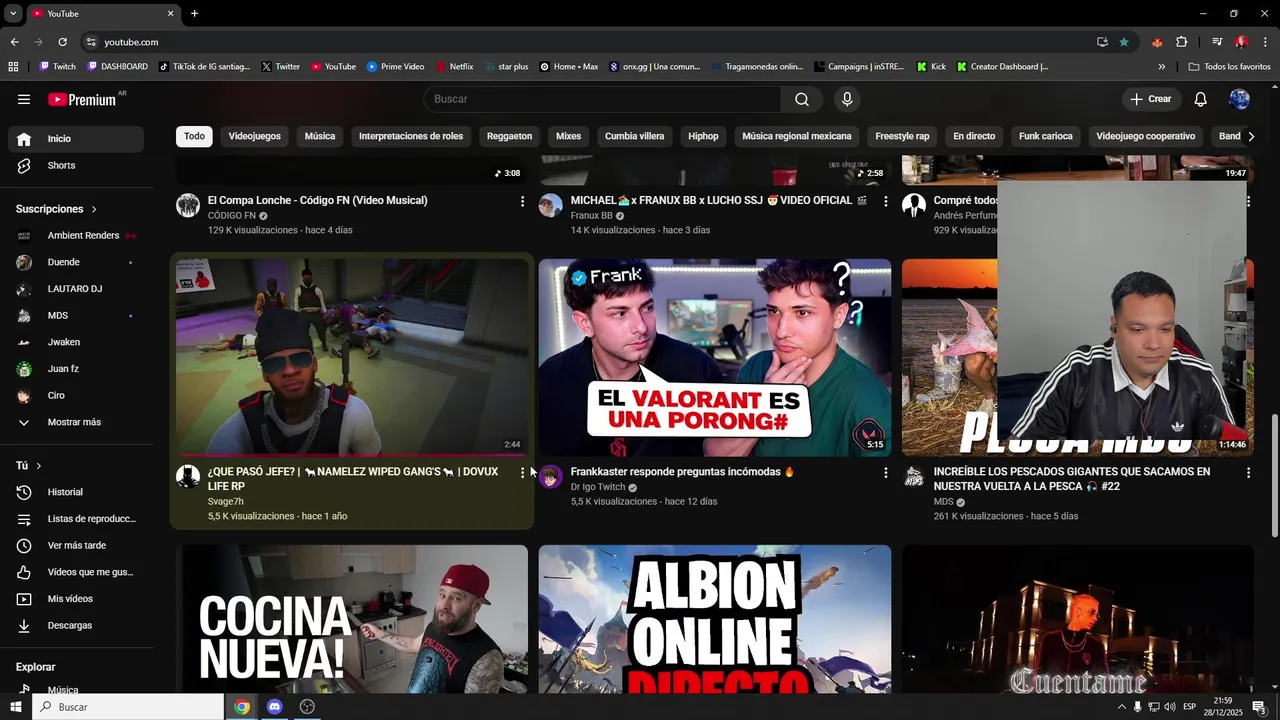
Task: Expand the Suscripciones section chevron
Action: click(x=94, y=209)
